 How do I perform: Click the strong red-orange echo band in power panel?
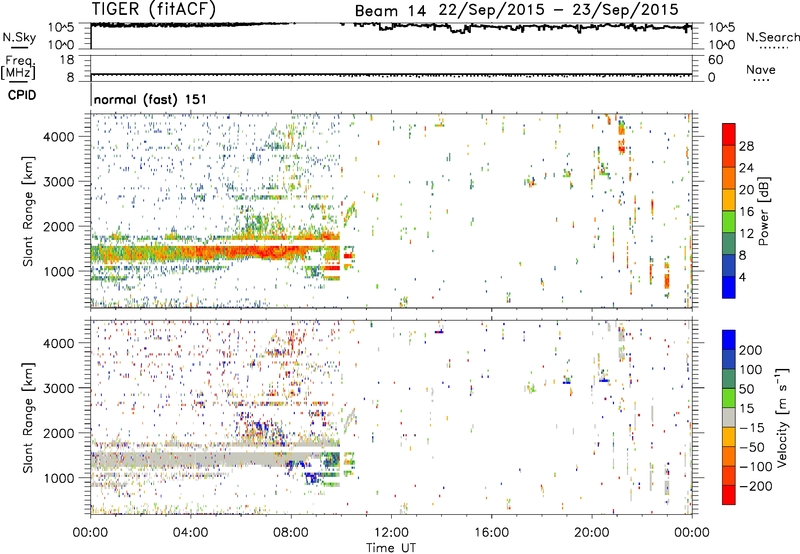click(x=214, y=253)
